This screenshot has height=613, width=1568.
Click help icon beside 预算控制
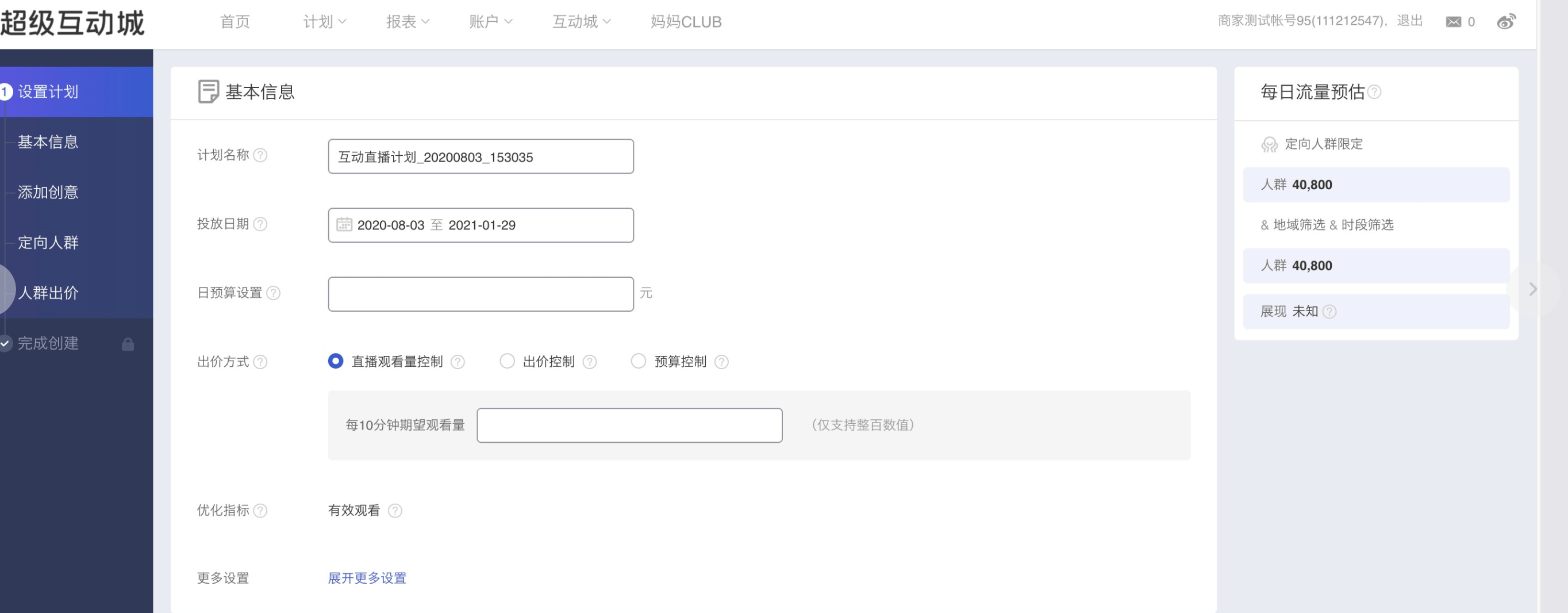point(721,362)
